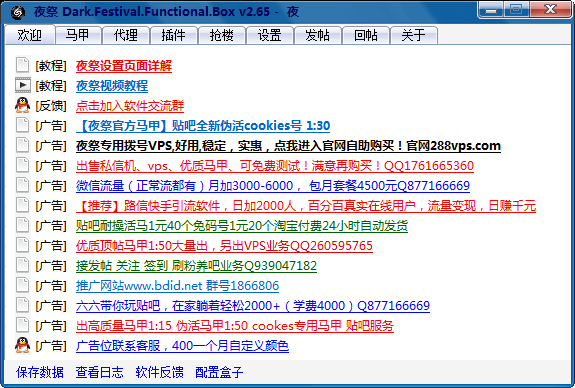Click QQ penguin icon beside 点击加入软件交流群
The height and width of the screenshot is (388, 575).
[x=22, y=105]
